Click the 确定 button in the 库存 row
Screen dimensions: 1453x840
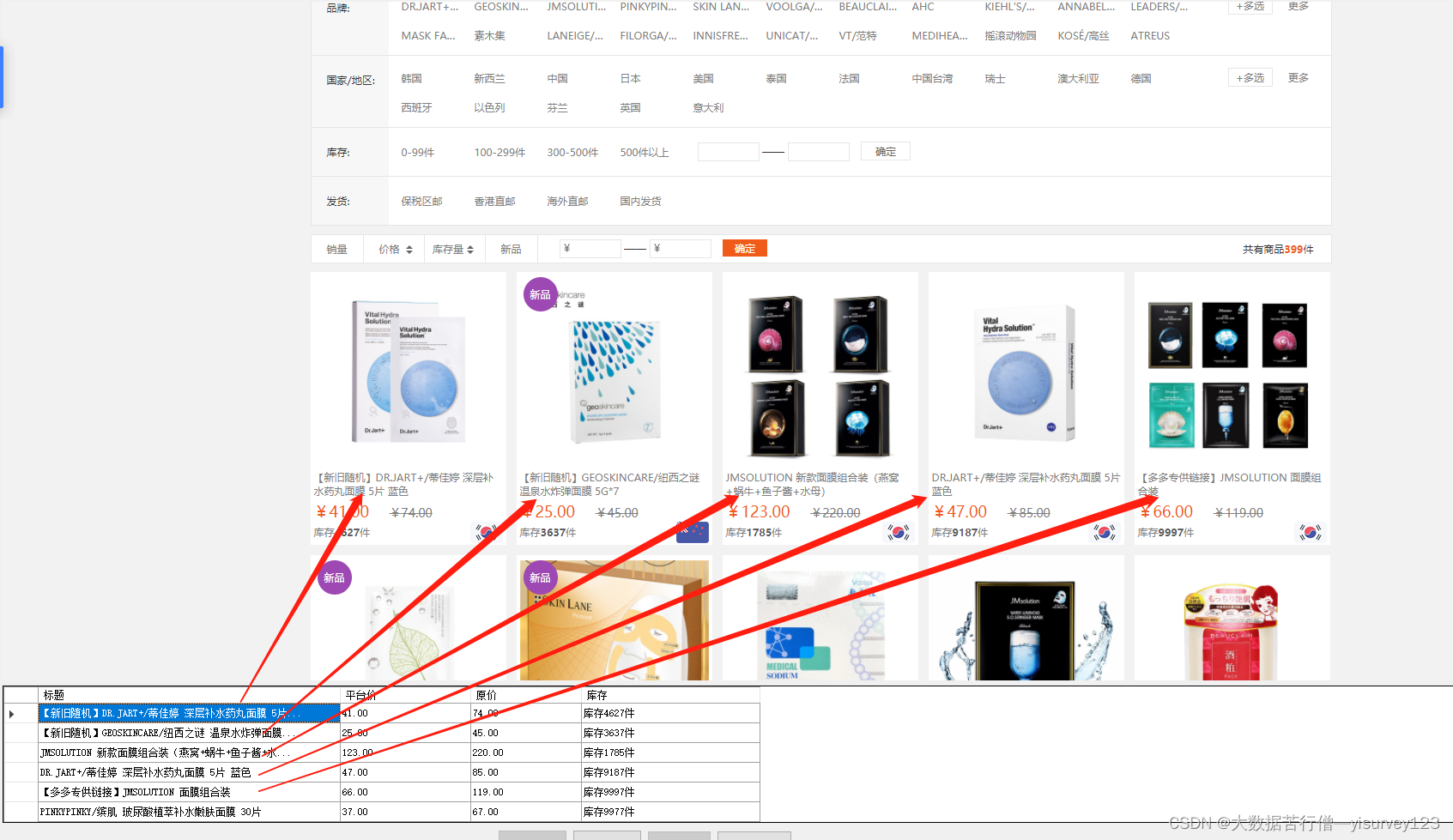[886, 152]
